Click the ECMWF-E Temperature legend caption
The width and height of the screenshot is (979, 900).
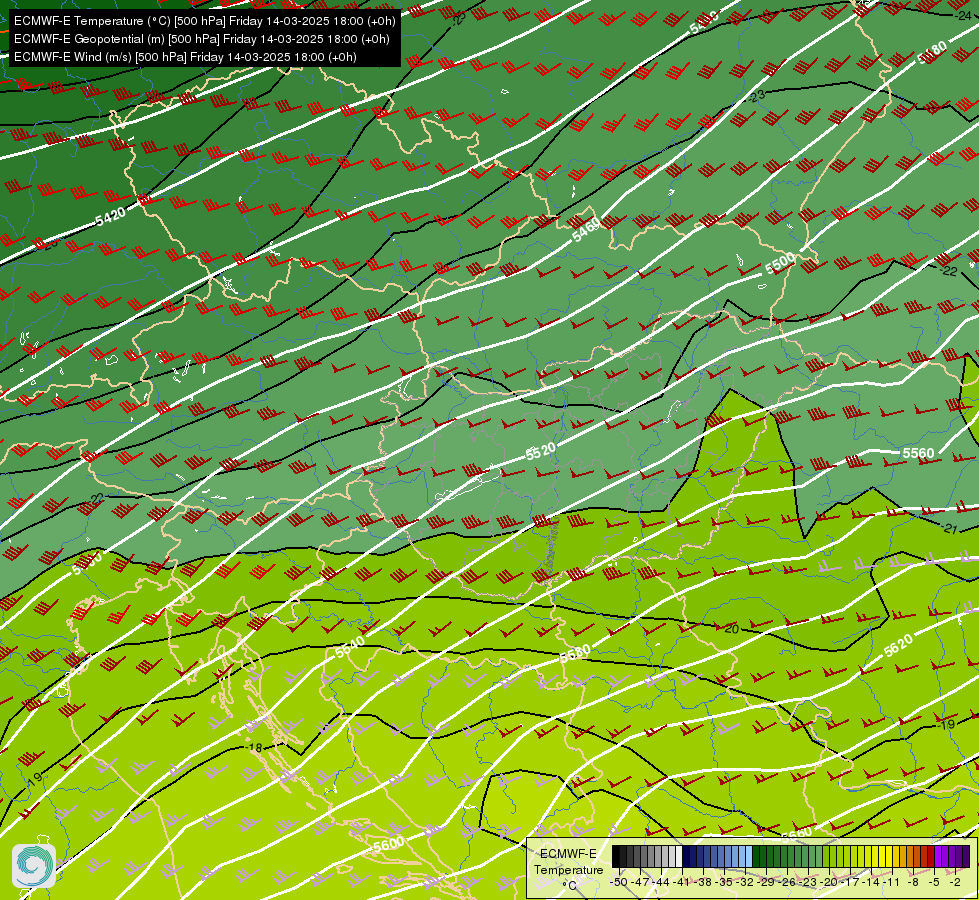pos(568,862)
